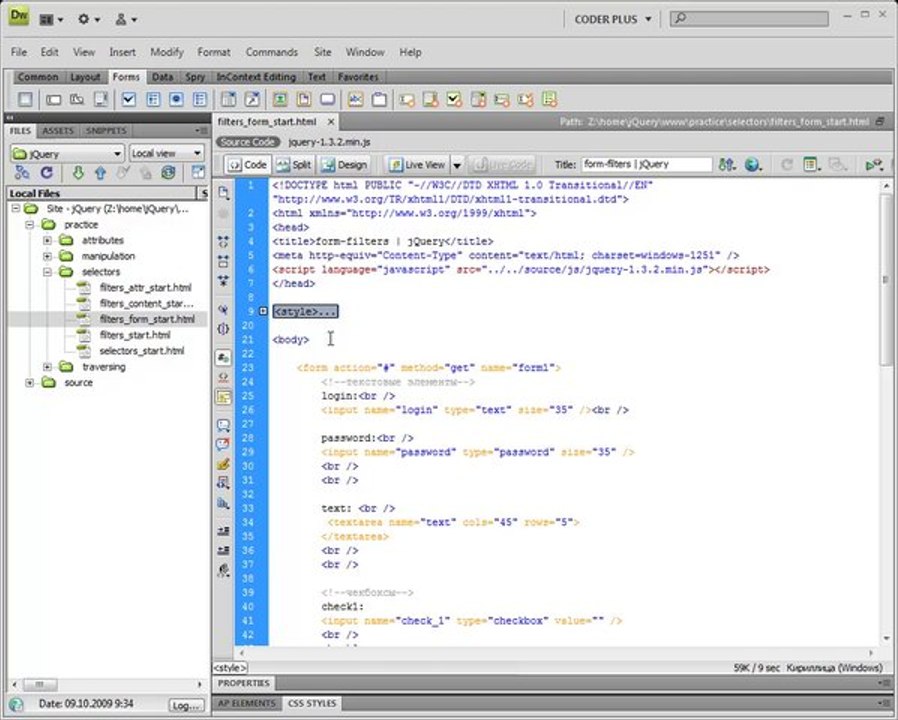
Task: Click the code editor vertical scrollbar thumb
Action: point(886,279)
